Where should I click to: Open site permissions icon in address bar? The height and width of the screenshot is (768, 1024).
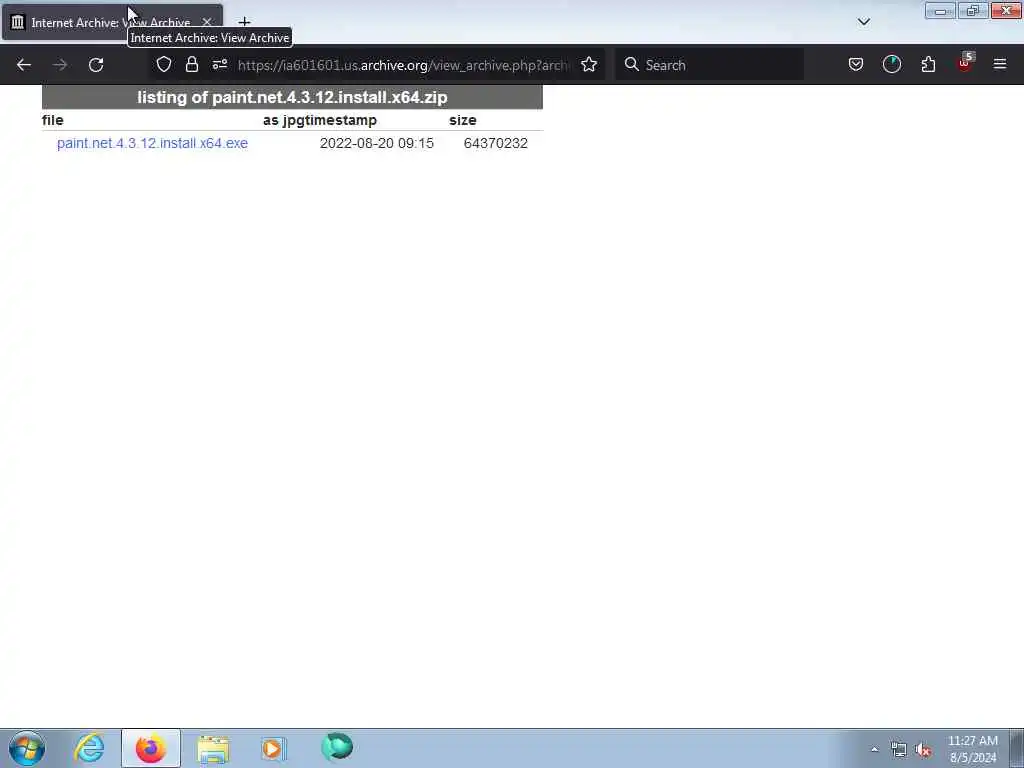tap(219, 64)
